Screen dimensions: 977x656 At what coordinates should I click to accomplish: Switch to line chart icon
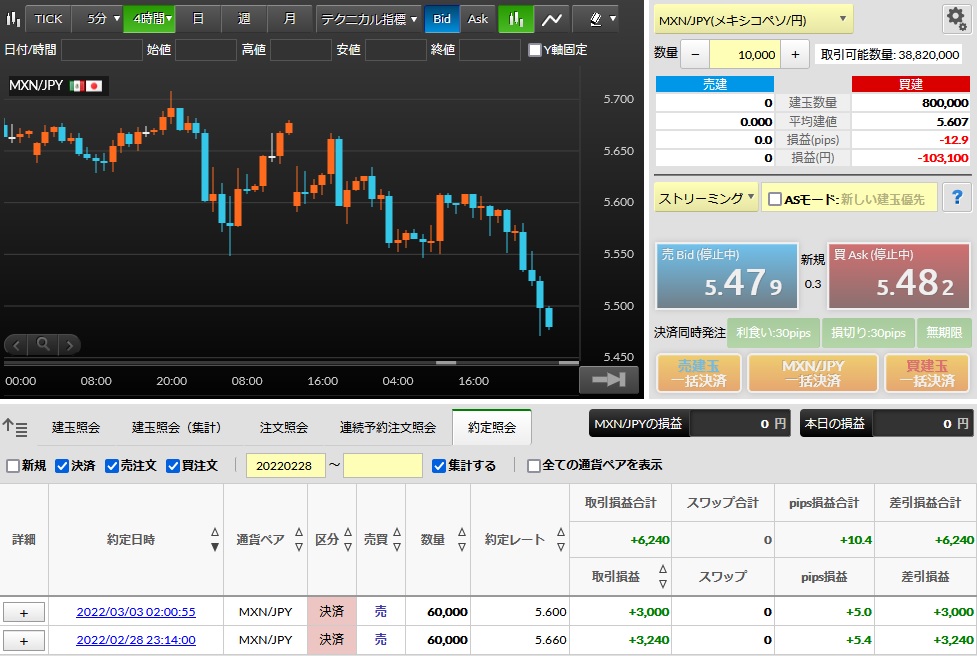[x=551, y=19]
